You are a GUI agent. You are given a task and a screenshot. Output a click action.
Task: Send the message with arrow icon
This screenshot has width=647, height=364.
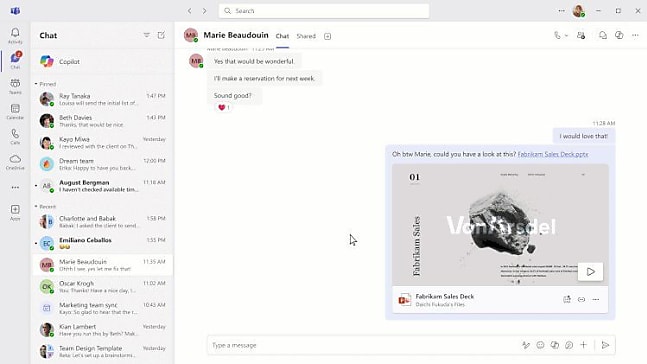click(605, 345)
